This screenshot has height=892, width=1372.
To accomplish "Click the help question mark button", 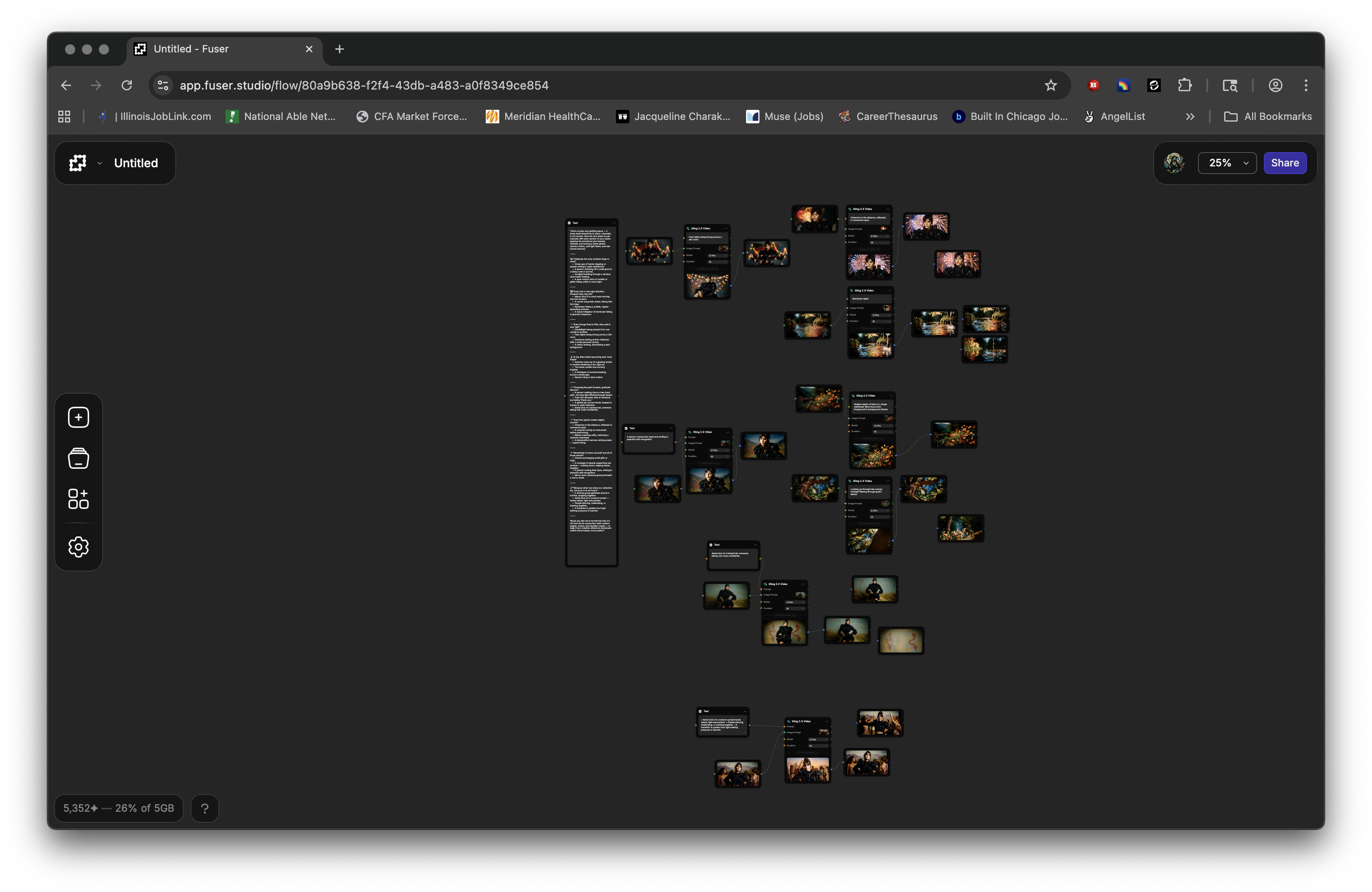I will (204, 808).
